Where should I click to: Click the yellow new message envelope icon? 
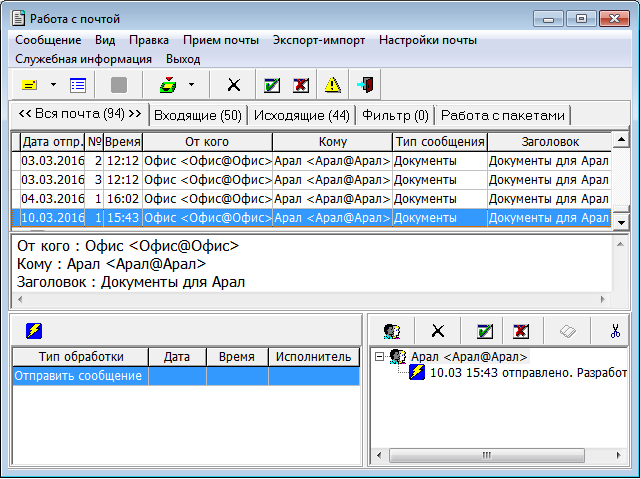(29, 85)
